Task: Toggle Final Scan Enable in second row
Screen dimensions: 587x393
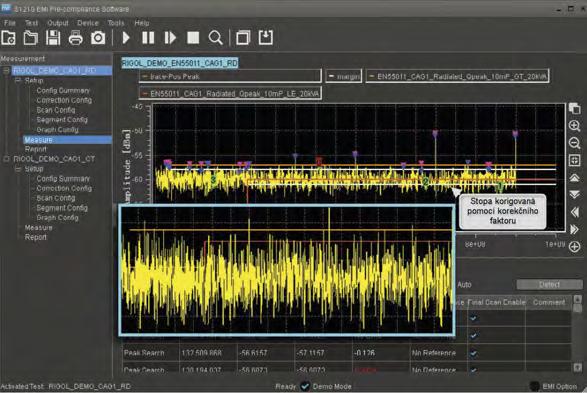Action: pyautogui.click(x=474, y=335)
